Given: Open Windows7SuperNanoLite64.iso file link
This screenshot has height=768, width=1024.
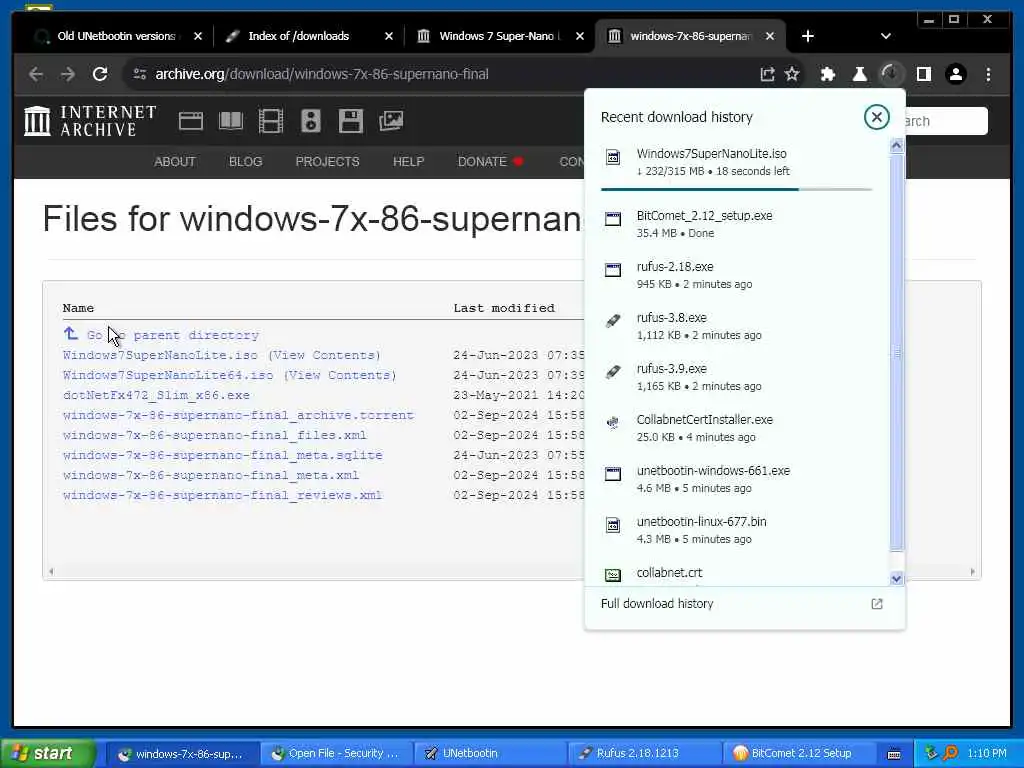Looking at the screenshot, I should (x=168, y=376).
